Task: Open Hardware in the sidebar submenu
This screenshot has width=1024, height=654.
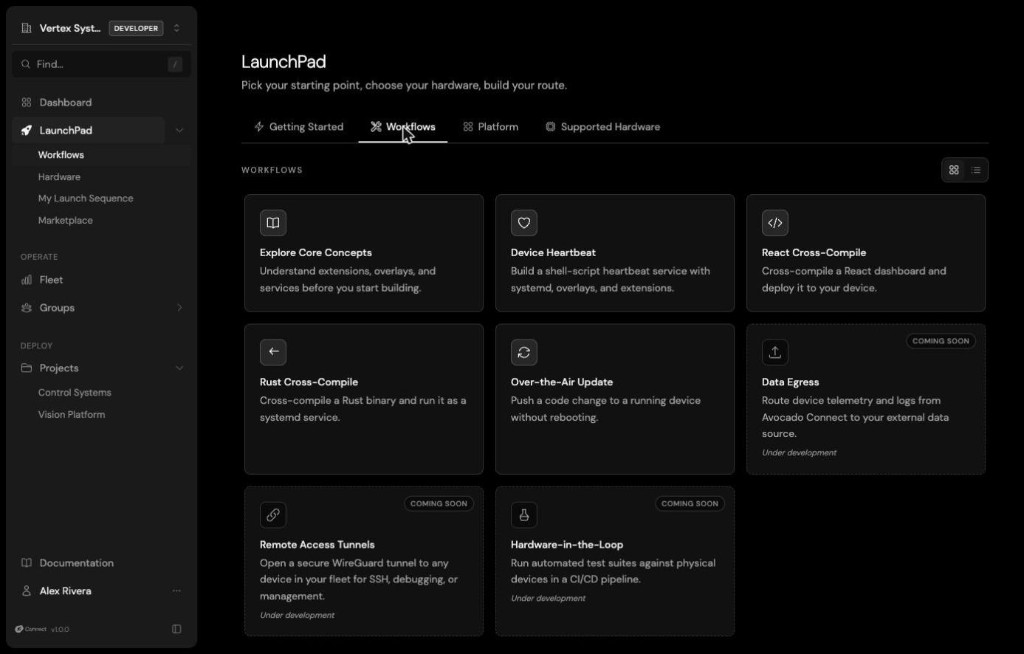Action: click(59, 177)
